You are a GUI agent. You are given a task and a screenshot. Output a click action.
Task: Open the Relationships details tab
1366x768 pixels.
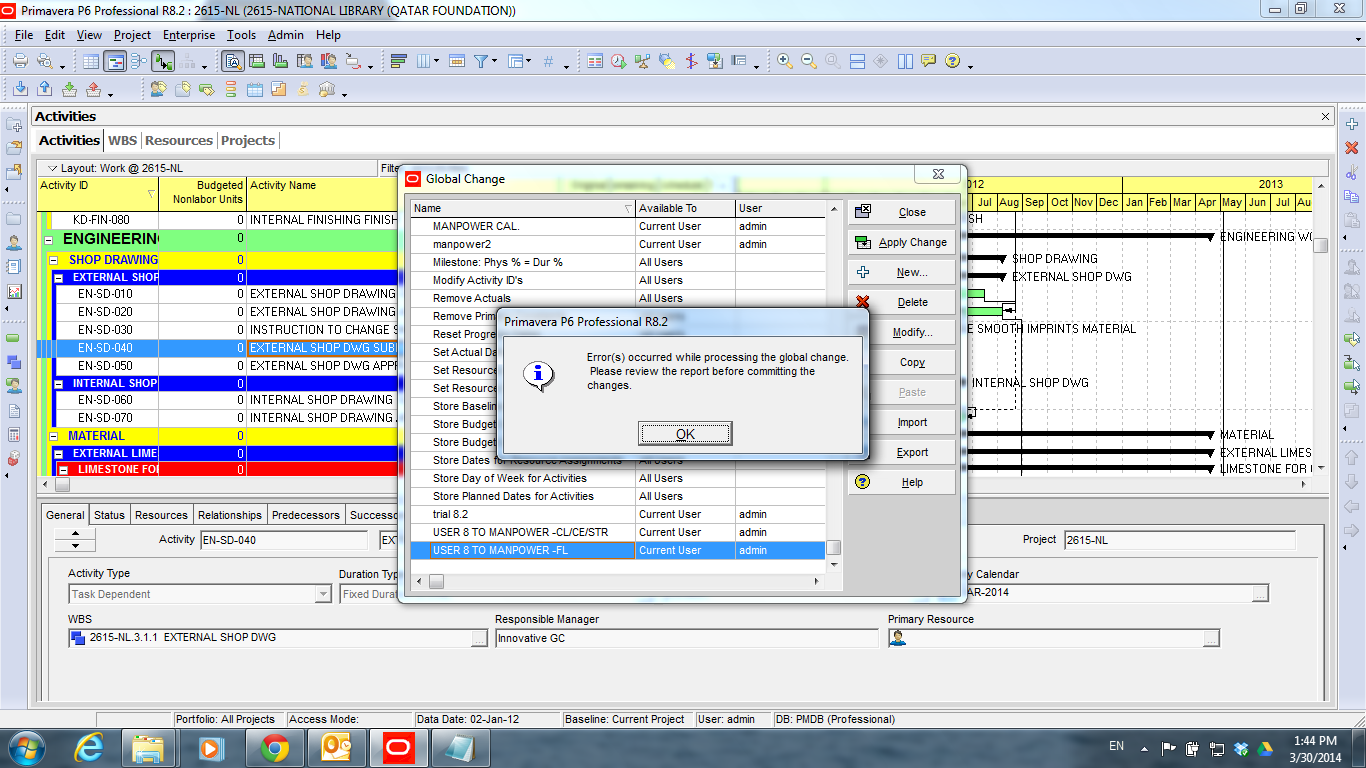tap(230, 515)
